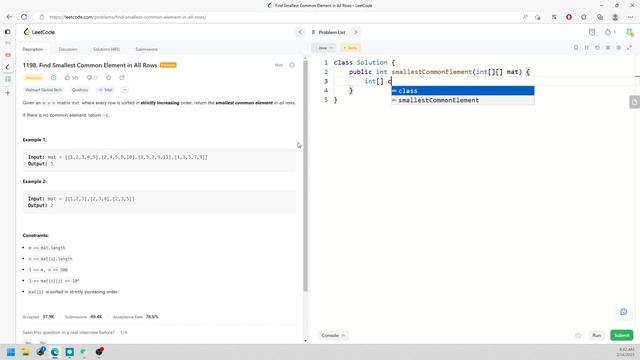Open editor shortcuts icon
The height and width of the screenshot is (360, 640).
(608, 48)
